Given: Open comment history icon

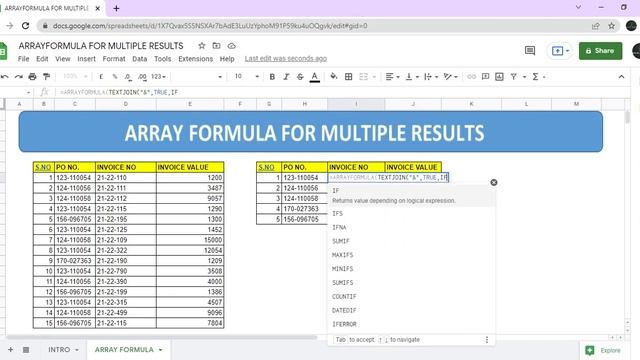Looking at the screenshot, I should coord(530,51).
